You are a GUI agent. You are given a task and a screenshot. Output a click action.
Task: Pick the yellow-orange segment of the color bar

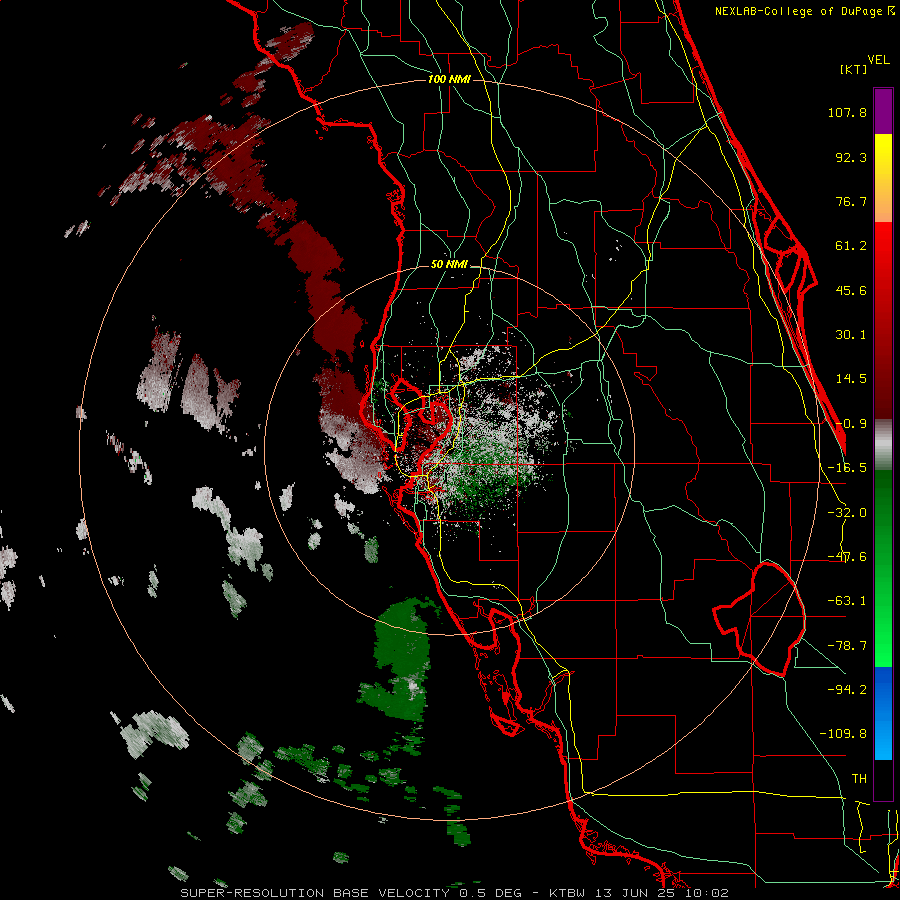point(883,178)
